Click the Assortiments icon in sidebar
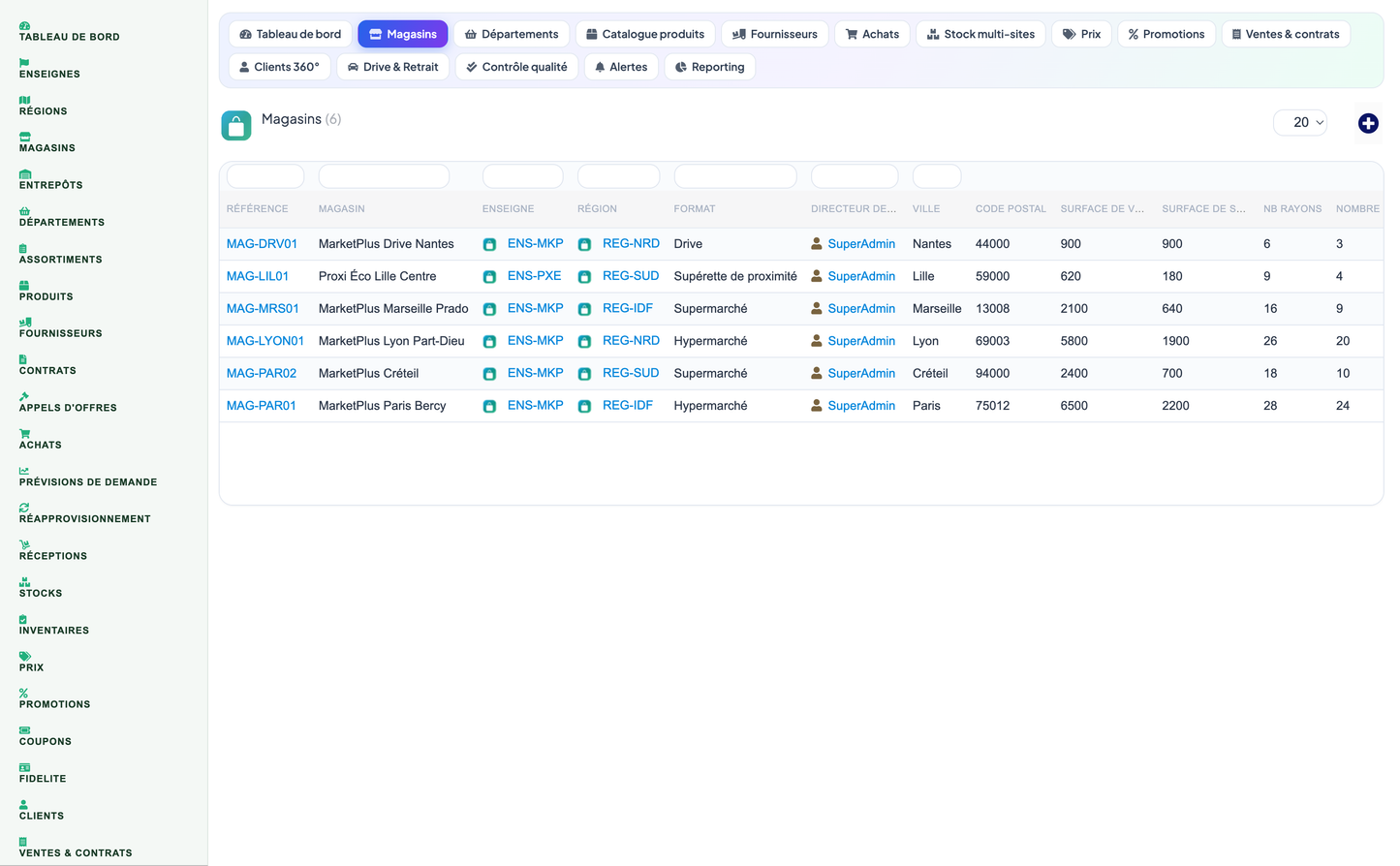The width and height of the screenshot is (1400, 866). [x=23, y=248]
